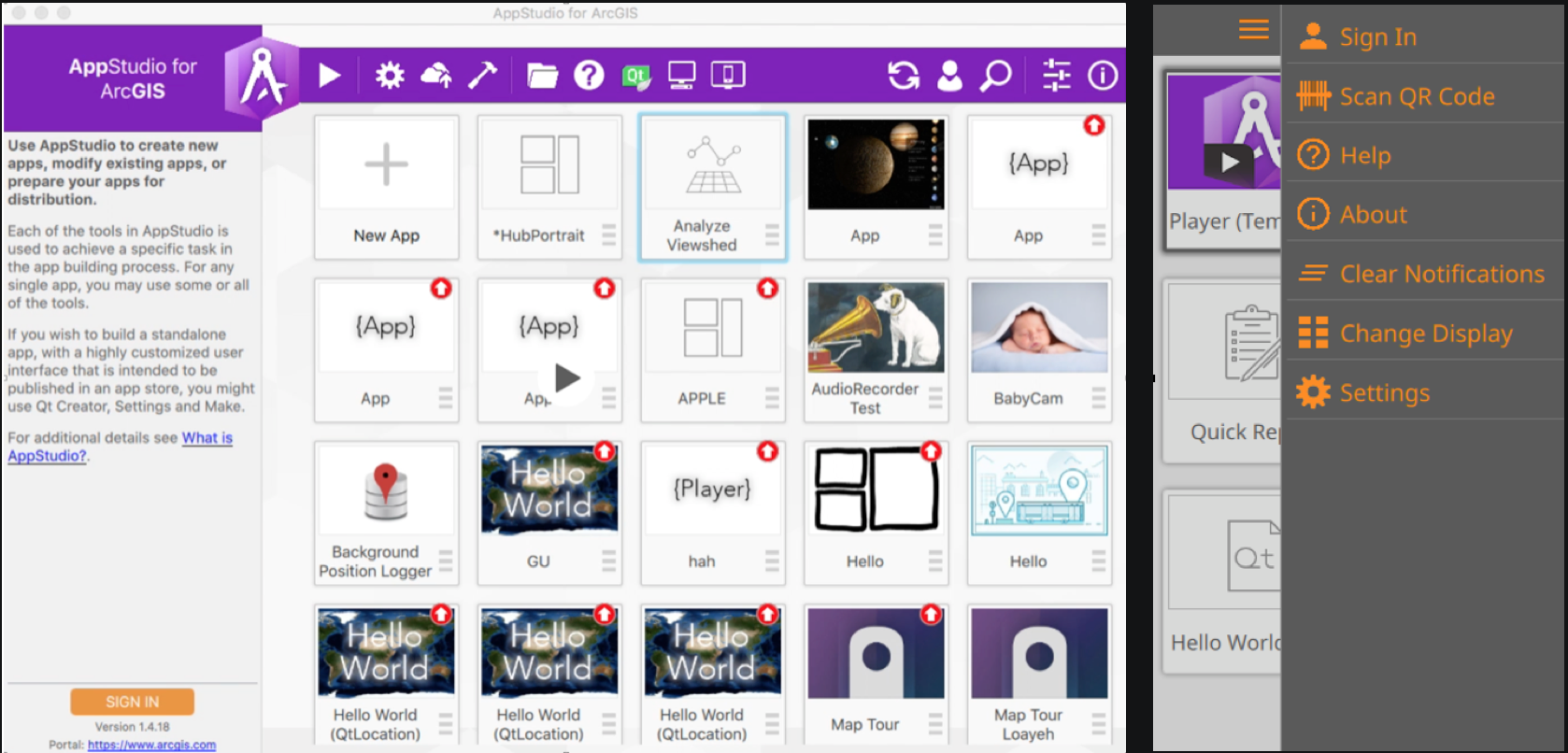Screen dimensions: 1568x753
Task: Open the Quick Report card in the Player window
Action: (1222, 371)
